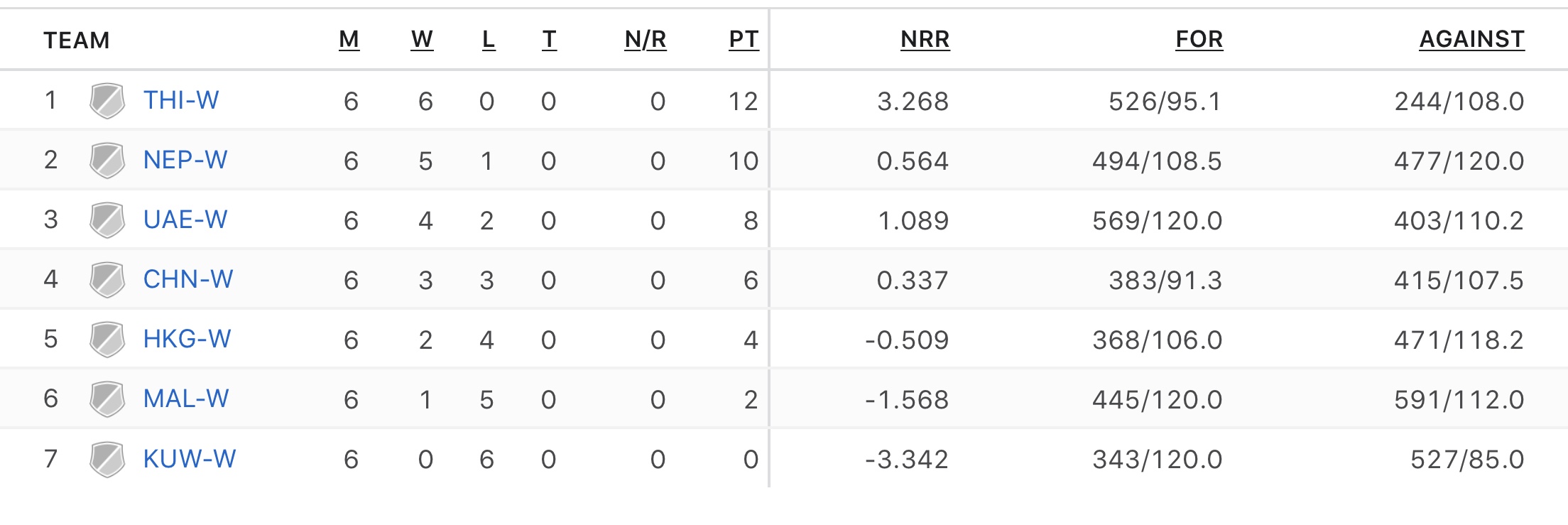Click the MAL-W team shield icon
This screenshot has width=1568, height=525.
tap(107, 399)
